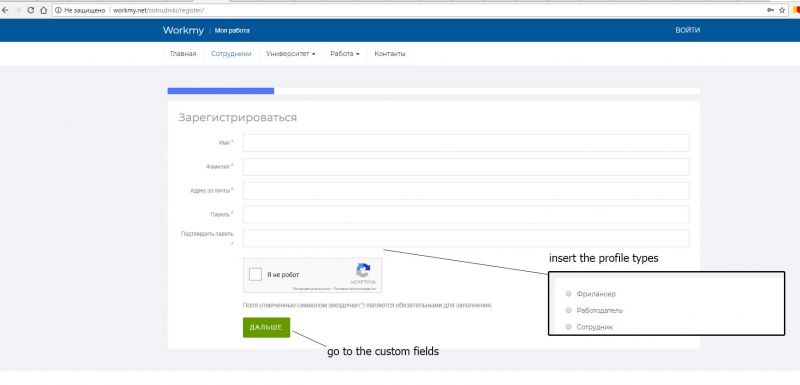Open the Контакты menu item
This screenshot has height=385, width=800.
tap(390, 54)
